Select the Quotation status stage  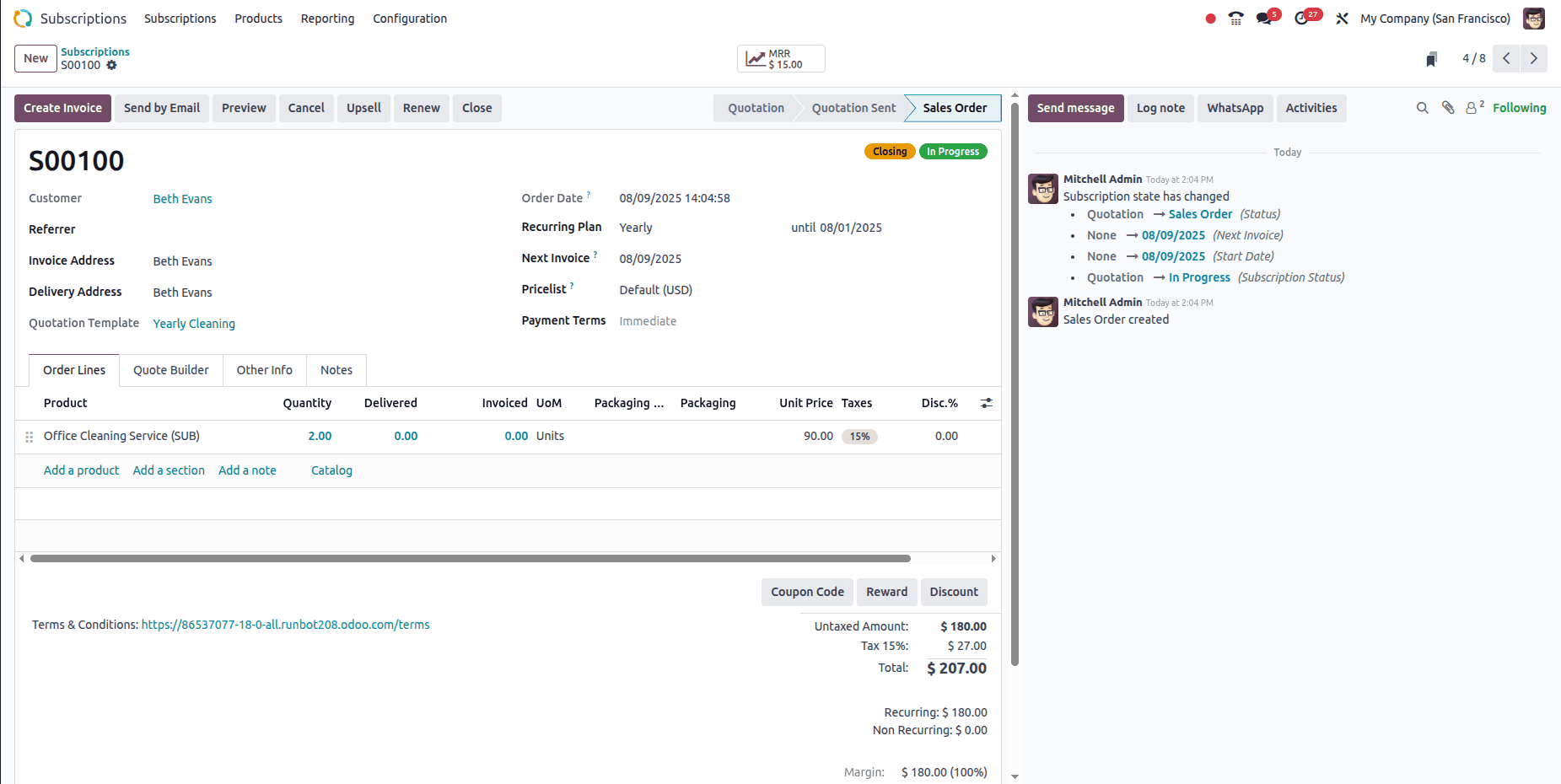click(756, 108)
